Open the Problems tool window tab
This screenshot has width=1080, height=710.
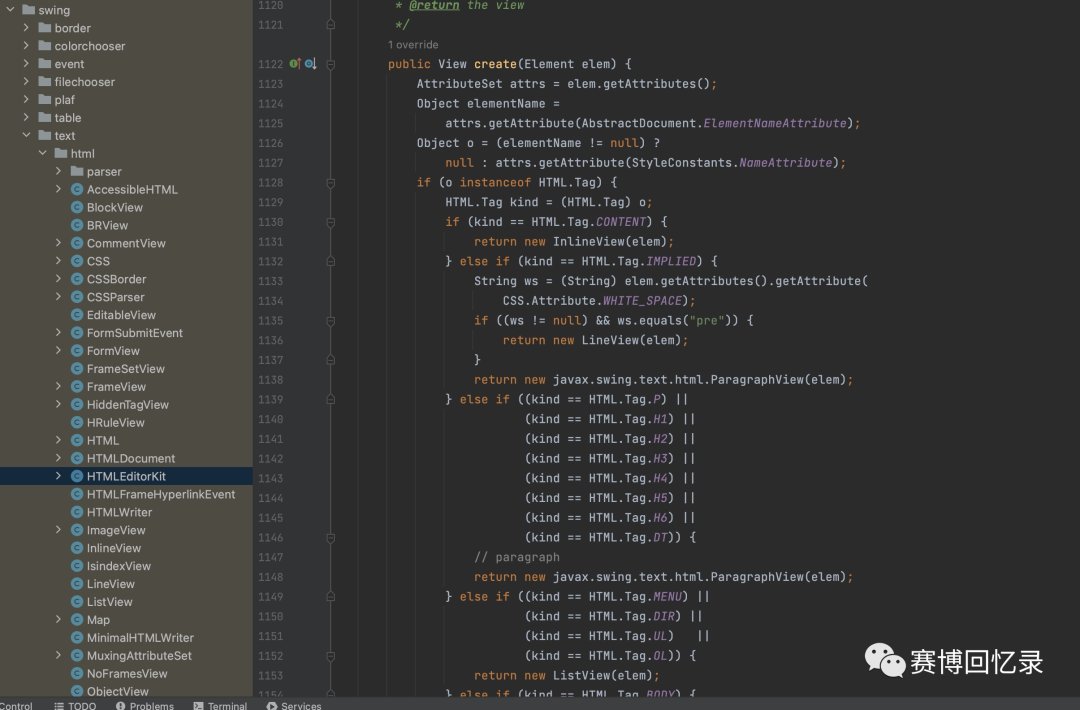click(145, 705)
